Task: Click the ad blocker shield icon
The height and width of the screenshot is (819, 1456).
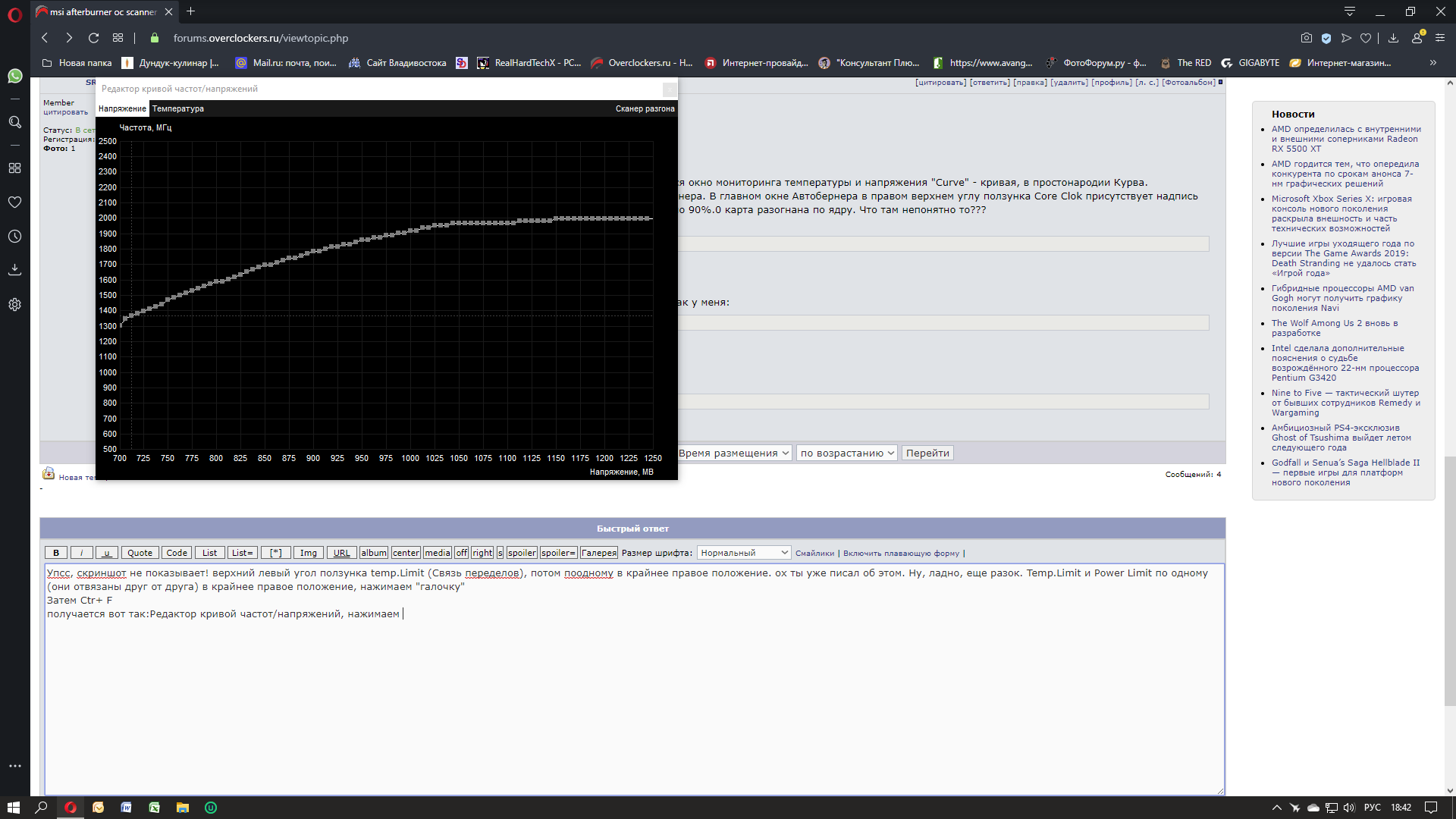Action: point(1326,38)
